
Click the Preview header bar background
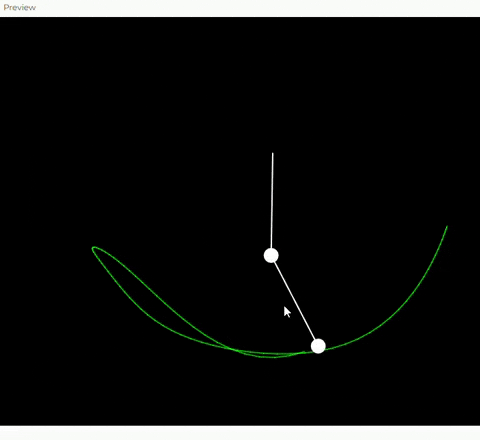[x=240, y=8]
